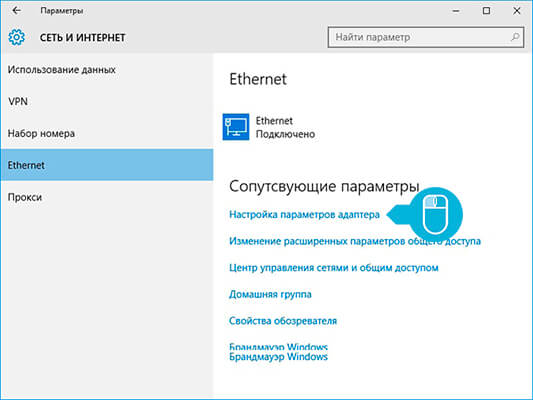The width and height of the screenshot is (533, 400).
Task: Click the blue mouse pointer callout icon
Action: (x=435, y=214)
